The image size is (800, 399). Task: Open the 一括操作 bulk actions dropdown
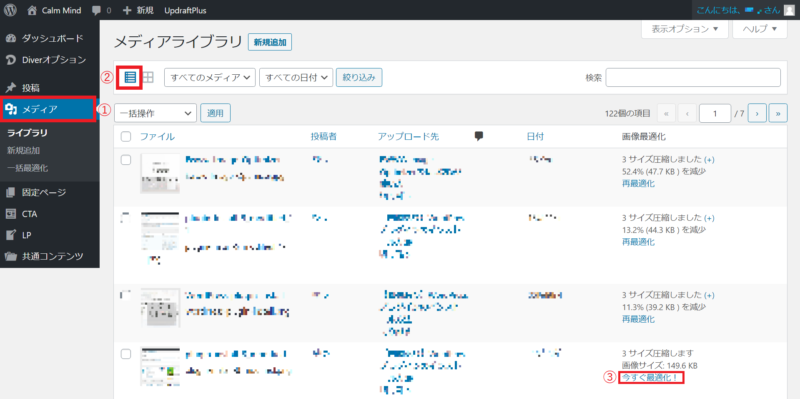(x=156, y=113)
